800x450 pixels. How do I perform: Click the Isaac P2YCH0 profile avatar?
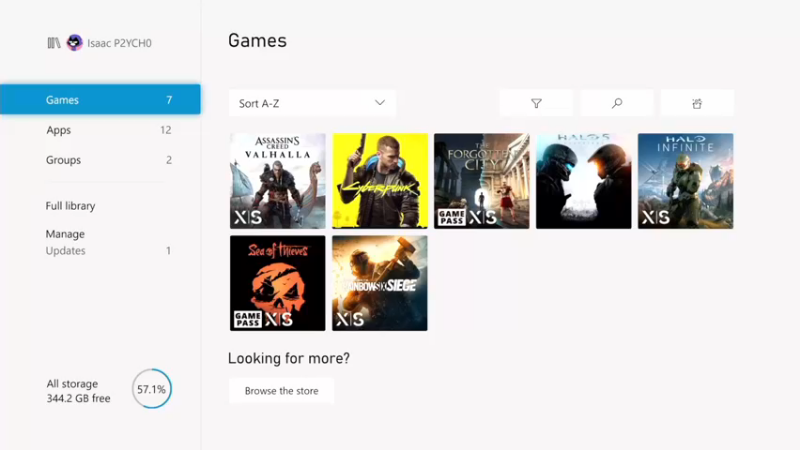click(x=74, y=43)
